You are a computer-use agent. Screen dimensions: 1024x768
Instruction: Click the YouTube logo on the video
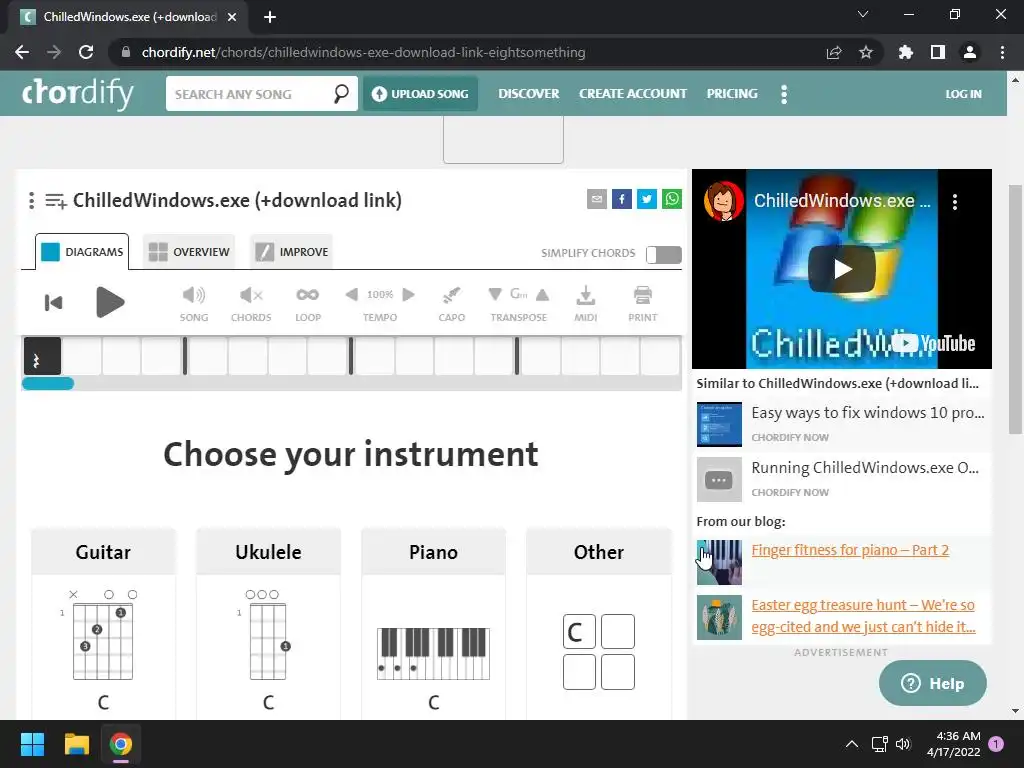coord(933,343)
